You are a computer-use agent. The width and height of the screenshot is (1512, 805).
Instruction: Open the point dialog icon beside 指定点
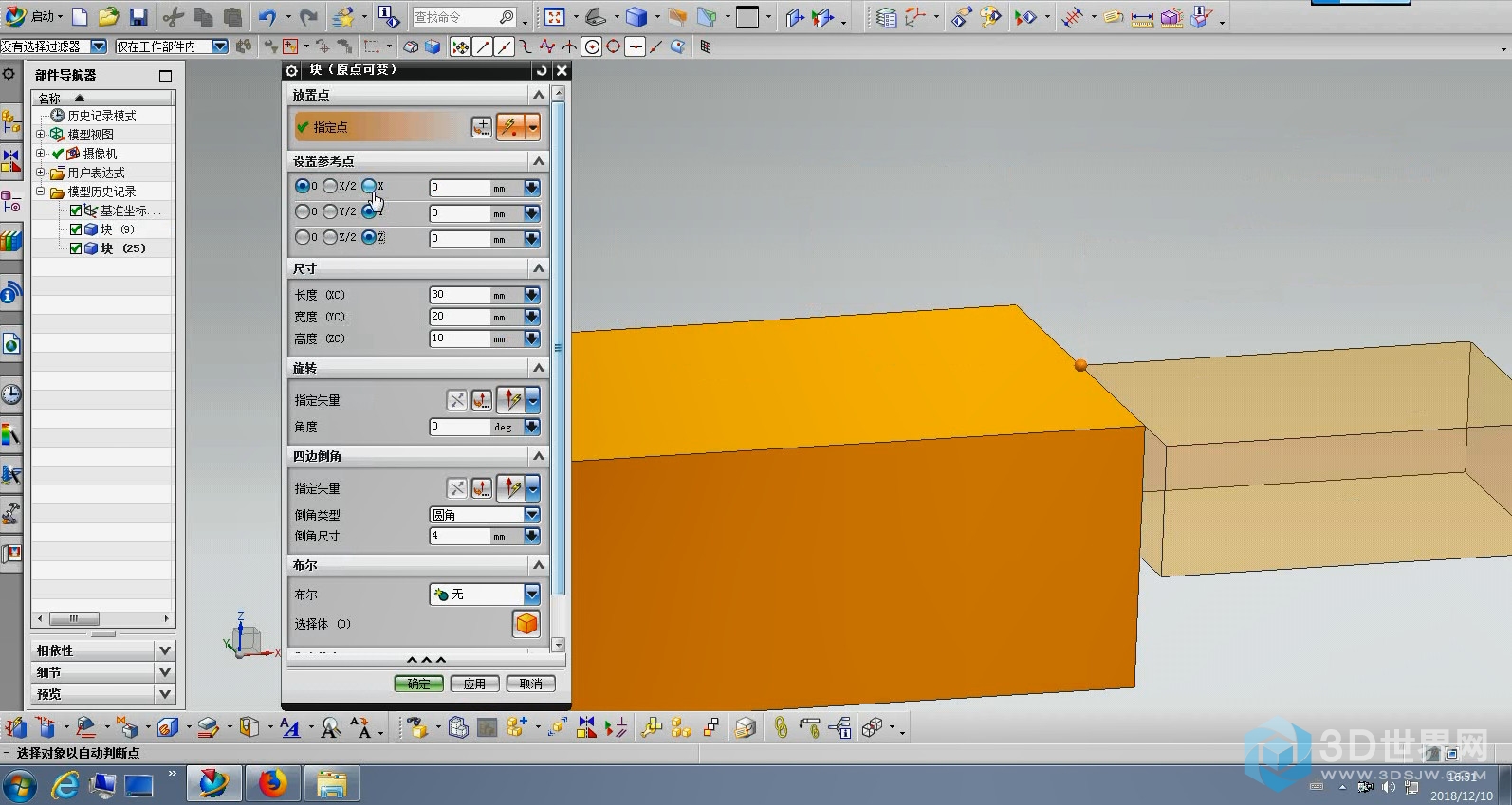482,126
